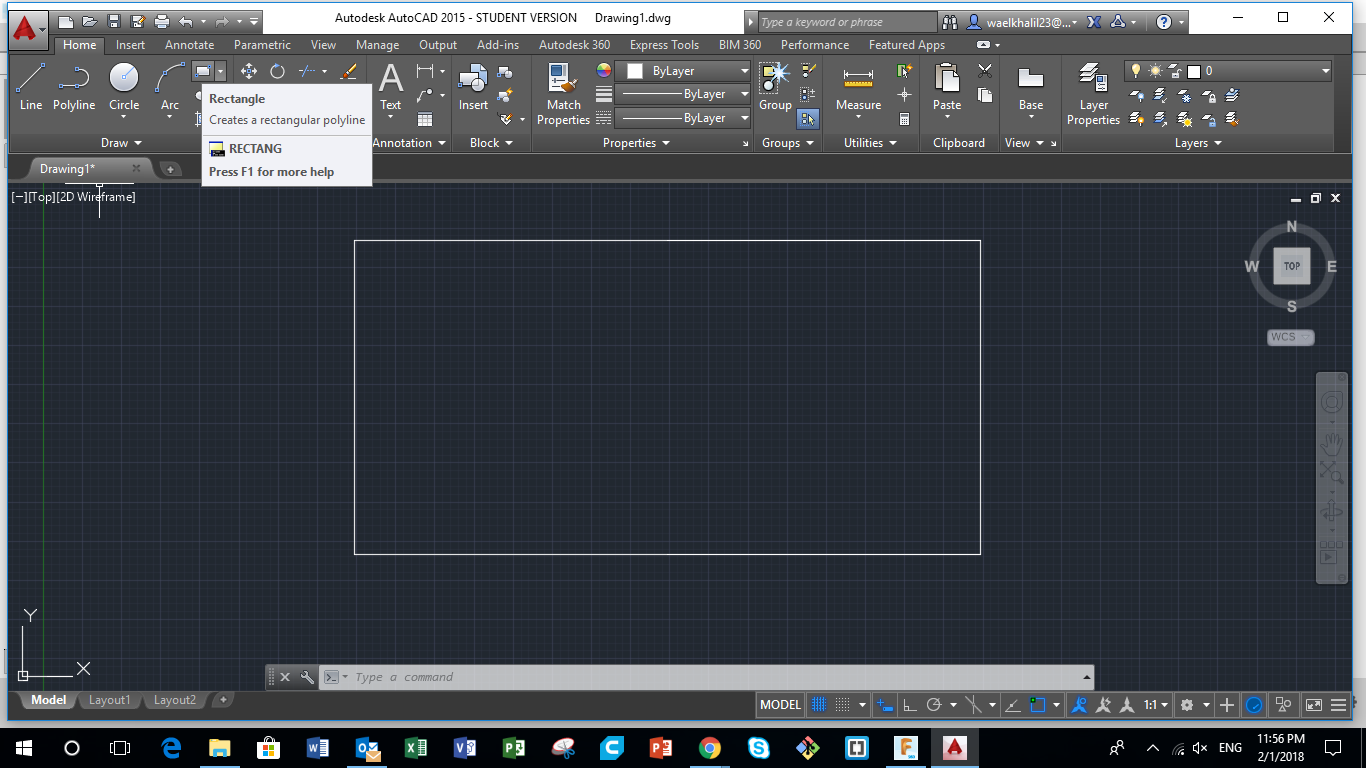Click the Cut scissors icon
This screenshot has height=768, width=1366.
985,71
